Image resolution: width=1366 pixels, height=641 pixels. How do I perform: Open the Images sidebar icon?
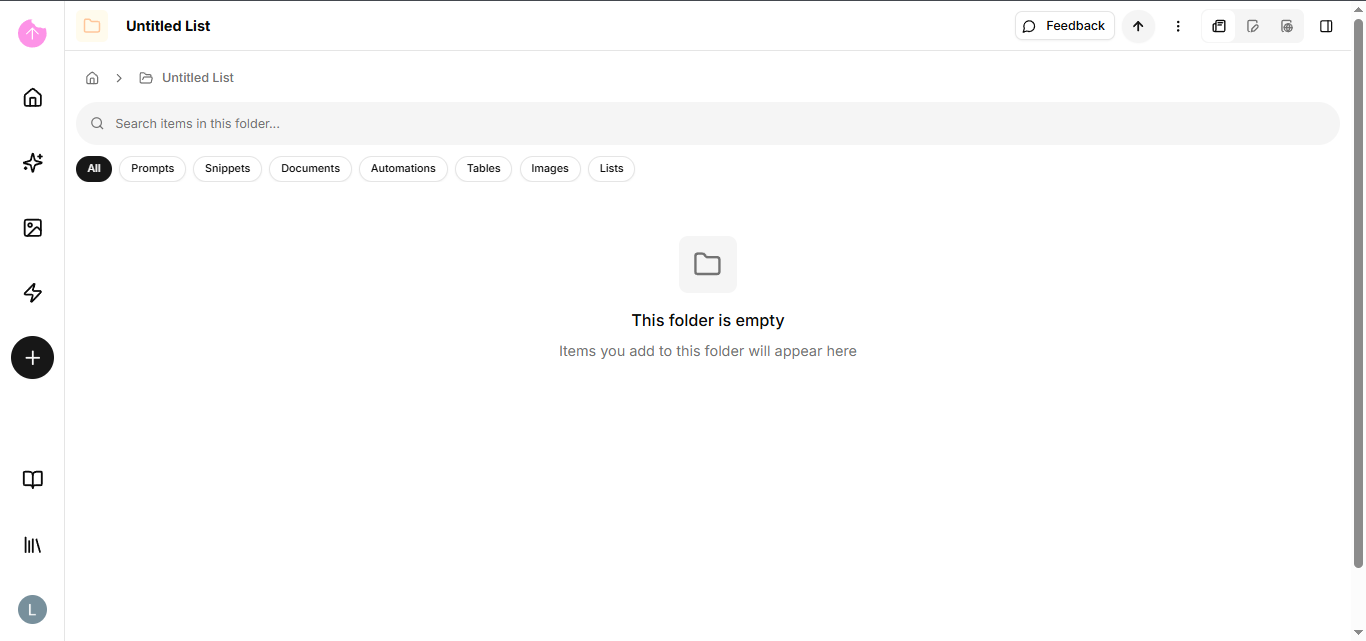32,228
